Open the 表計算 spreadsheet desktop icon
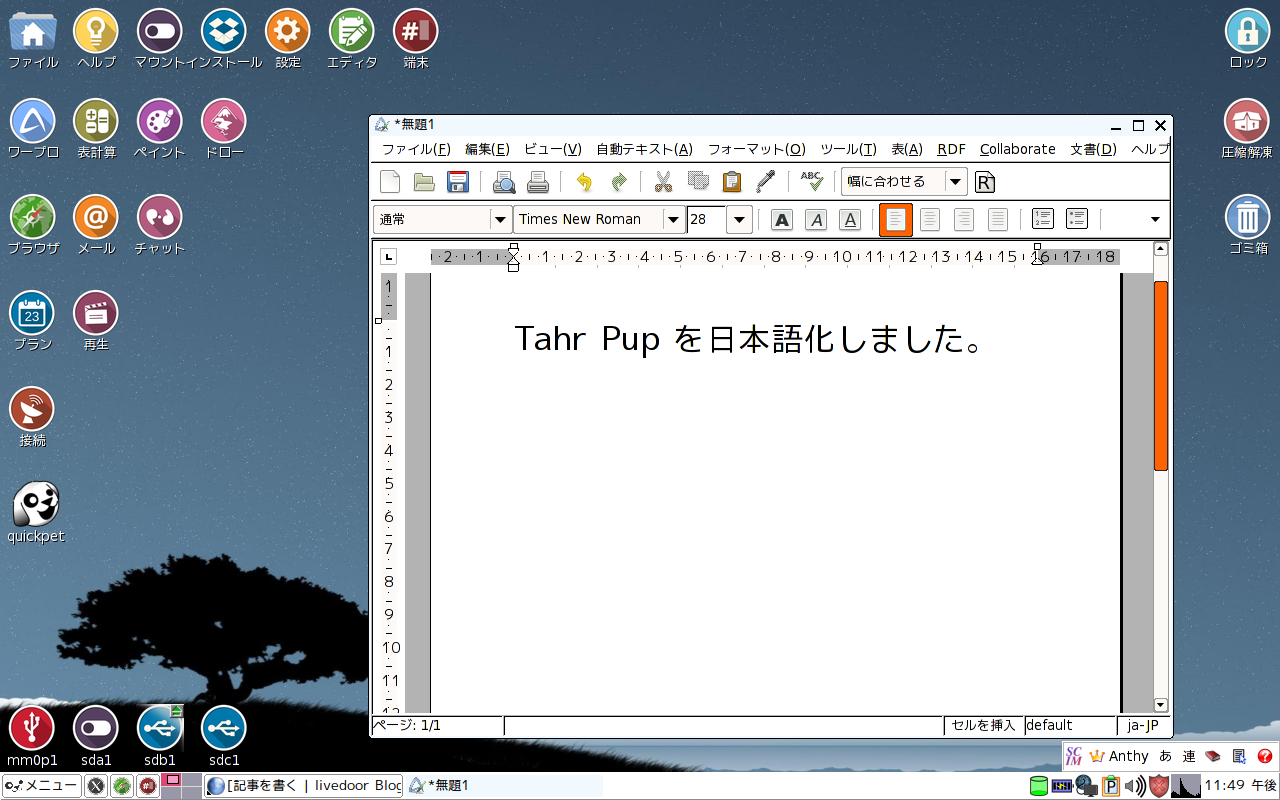 click(x=96, y=130)
